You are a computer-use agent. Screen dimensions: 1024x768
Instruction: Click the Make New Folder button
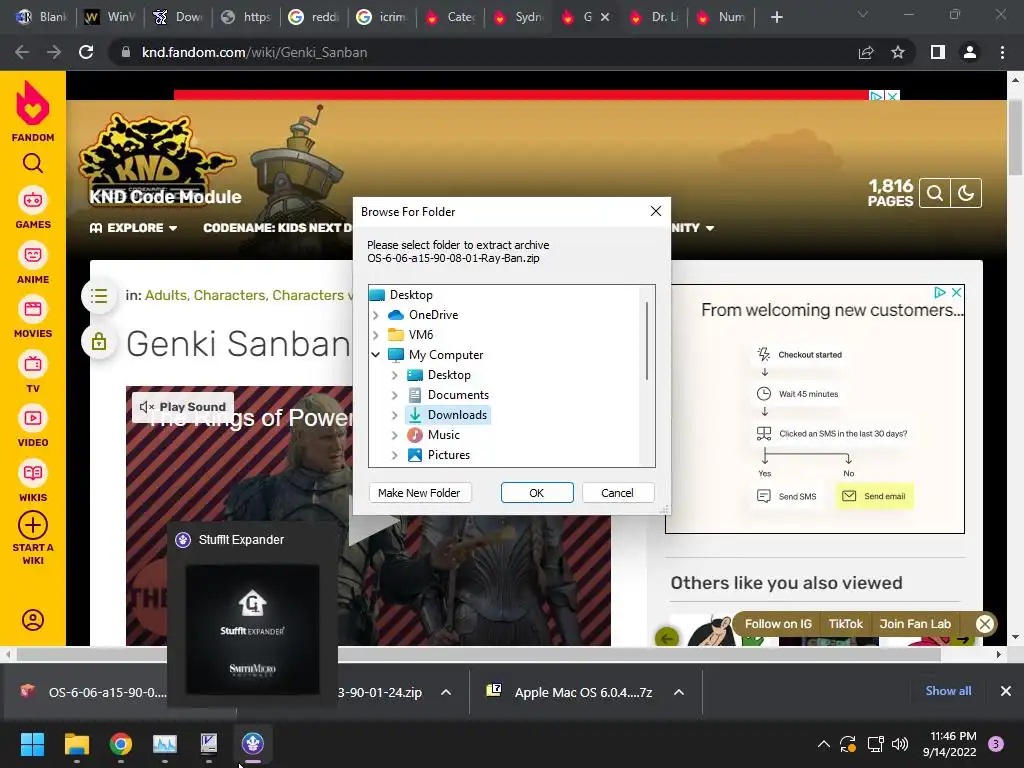(419, 493)
